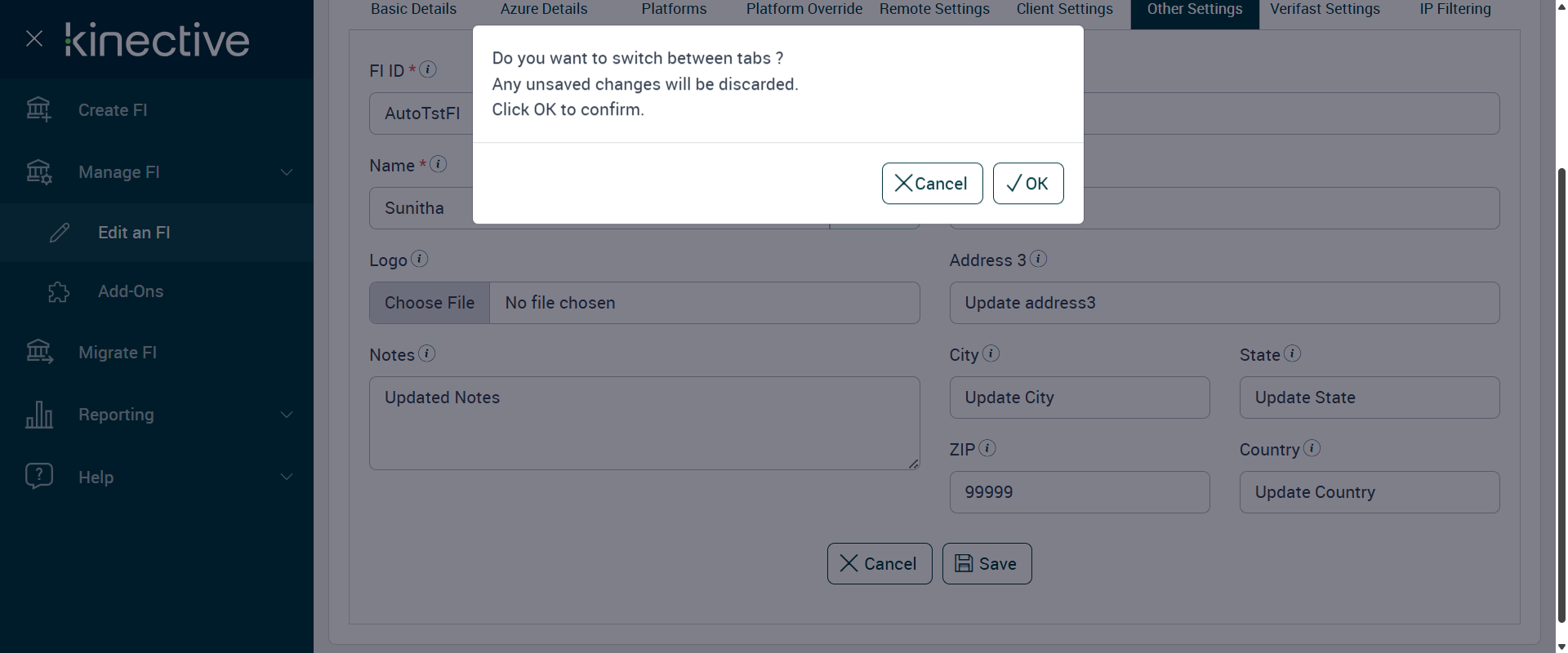Switch to the Verifast Settings tab
This screenshot has width=1568, height=653.
point(1325,10)
